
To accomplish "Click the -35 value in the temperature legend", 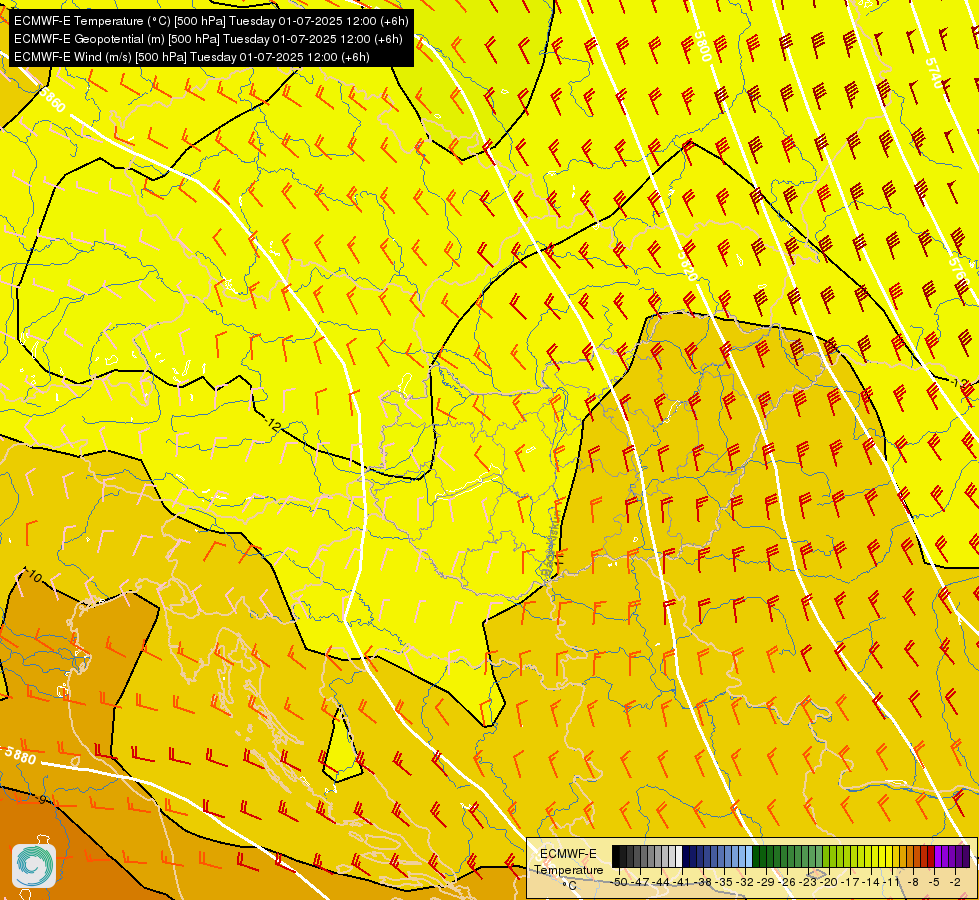I will [x=724, y=882].
